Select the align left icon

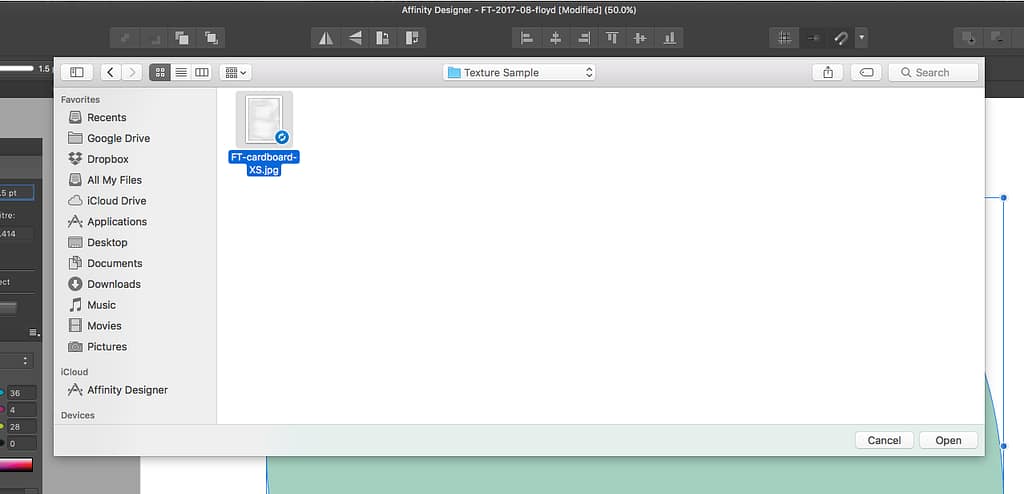pos(526,38)
